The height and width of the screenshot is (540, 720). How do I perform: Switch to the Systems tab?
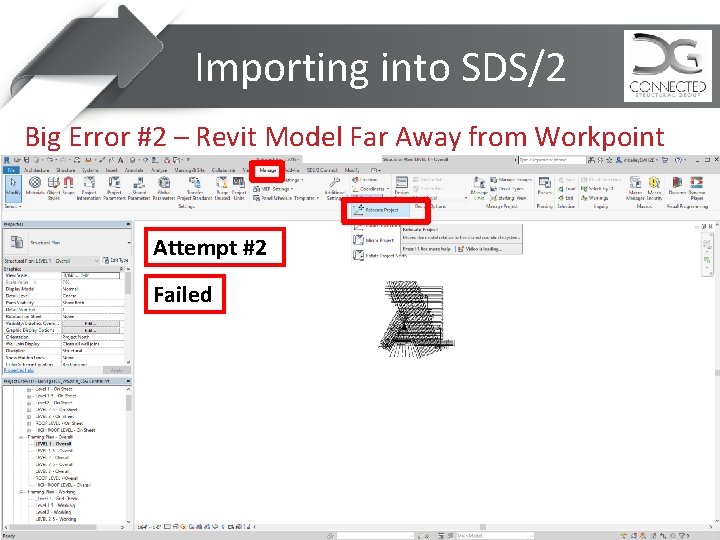(x=90, y=170)
